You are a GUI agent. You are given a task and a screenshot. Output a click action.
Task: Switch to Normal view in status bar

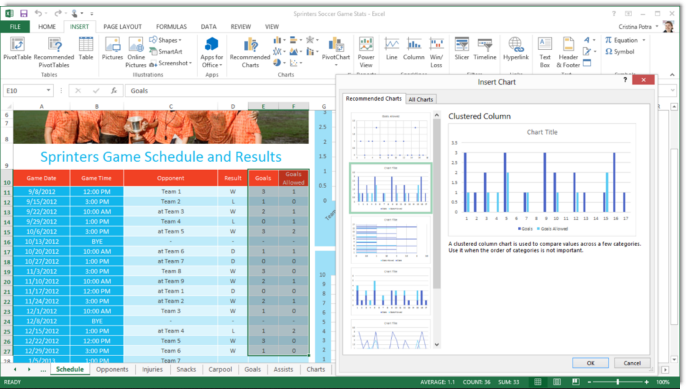tap(538, 382)
